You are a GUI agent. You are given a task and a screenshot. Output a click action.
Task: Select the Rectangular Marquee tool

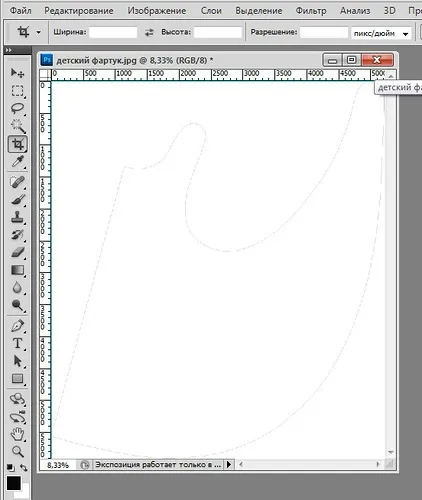17,91
